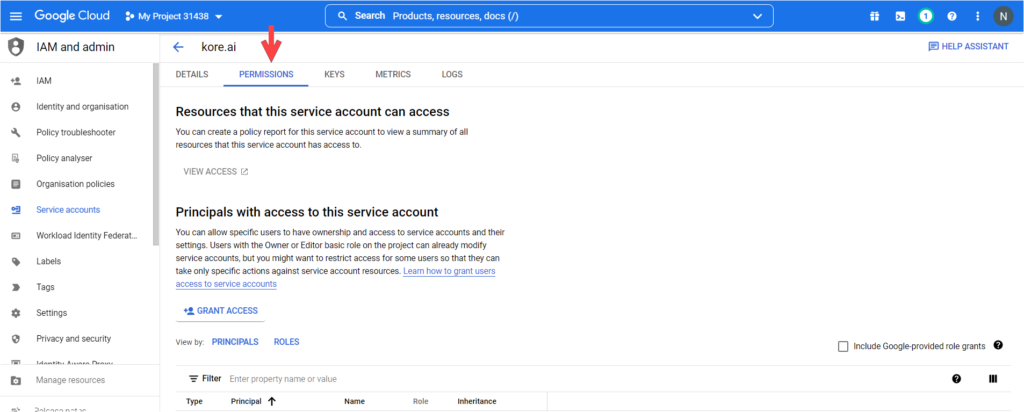The width and height of the screenshot is (1024, 412).
Task: Open Cloud Shell terminal icon
Action: point(900,16)
